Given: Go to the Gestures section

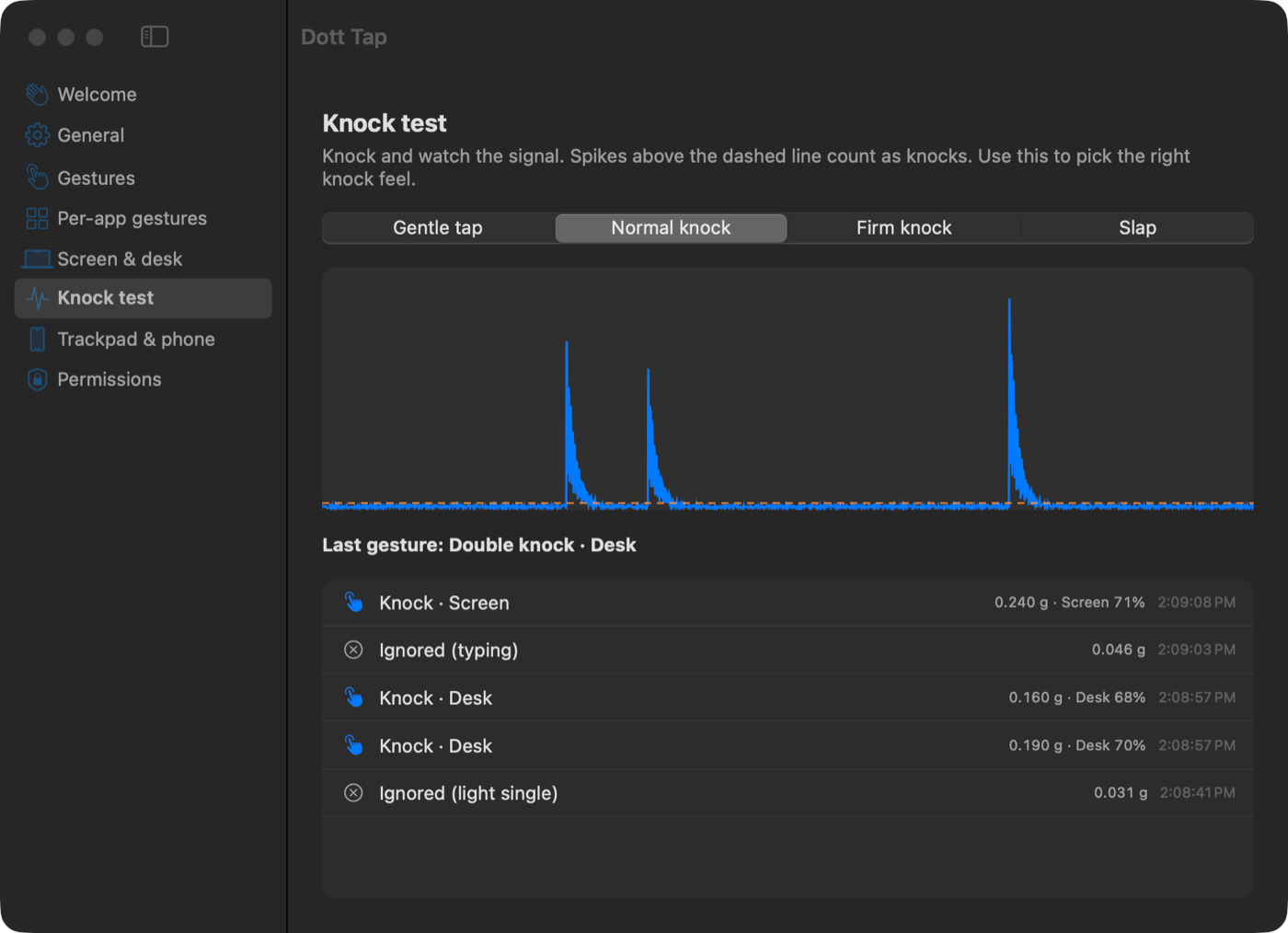Looking at the screenshot, I should 144,178.
